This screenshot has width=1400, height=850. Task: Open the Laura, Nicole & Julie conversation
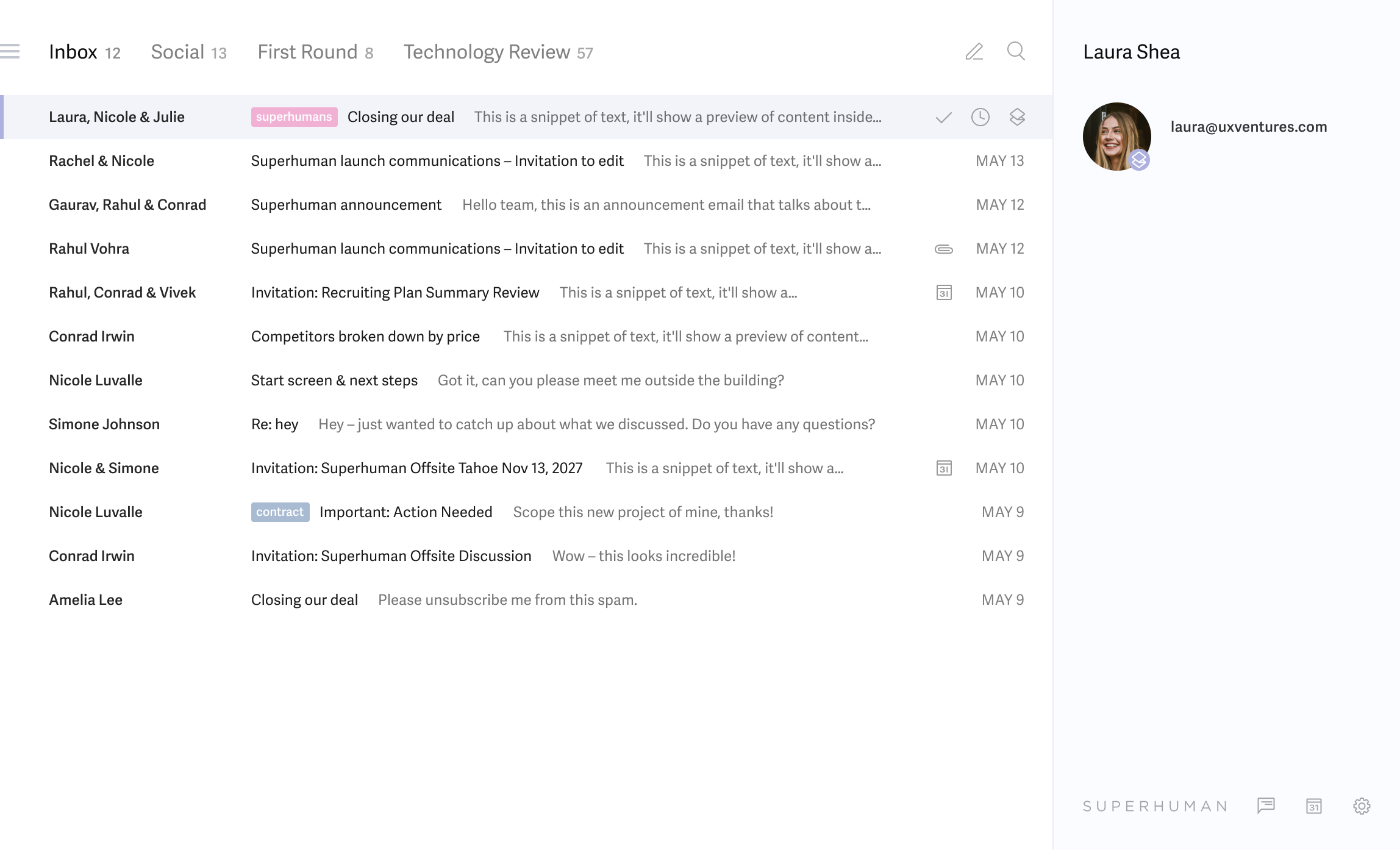tap(526, 117)
